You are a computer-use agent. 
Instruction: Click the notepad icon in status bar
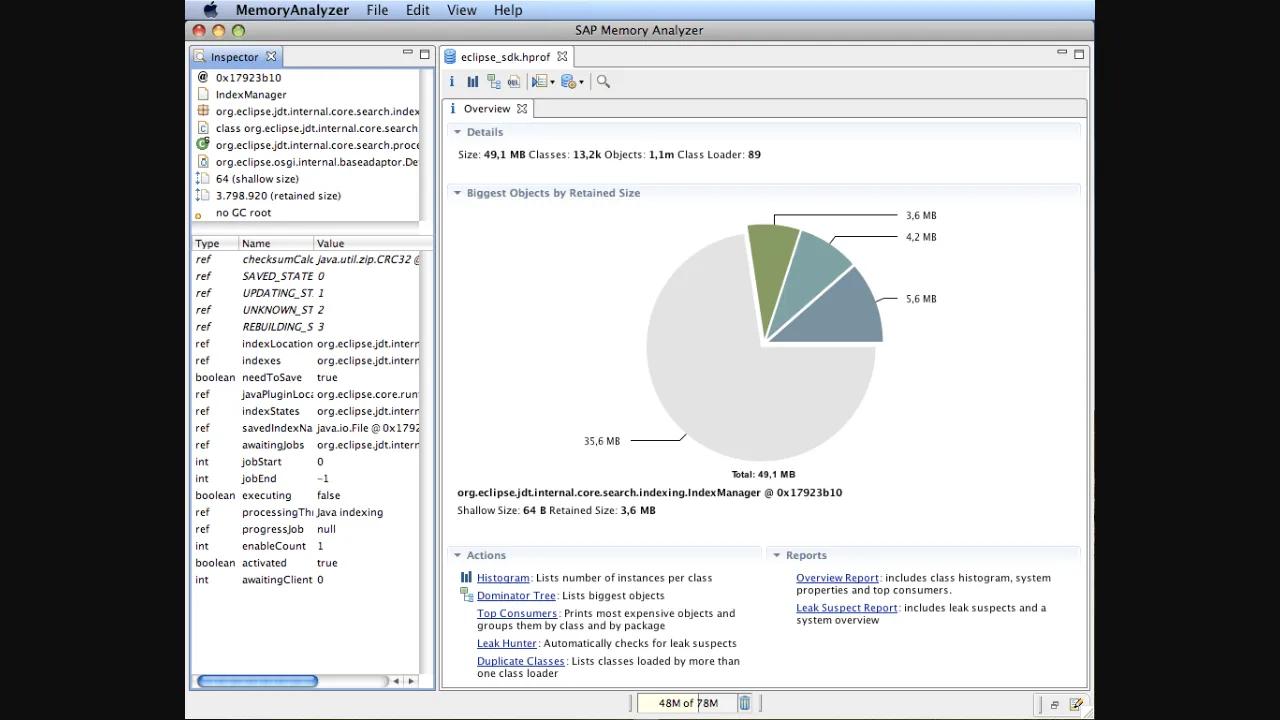coord(1076,705)
